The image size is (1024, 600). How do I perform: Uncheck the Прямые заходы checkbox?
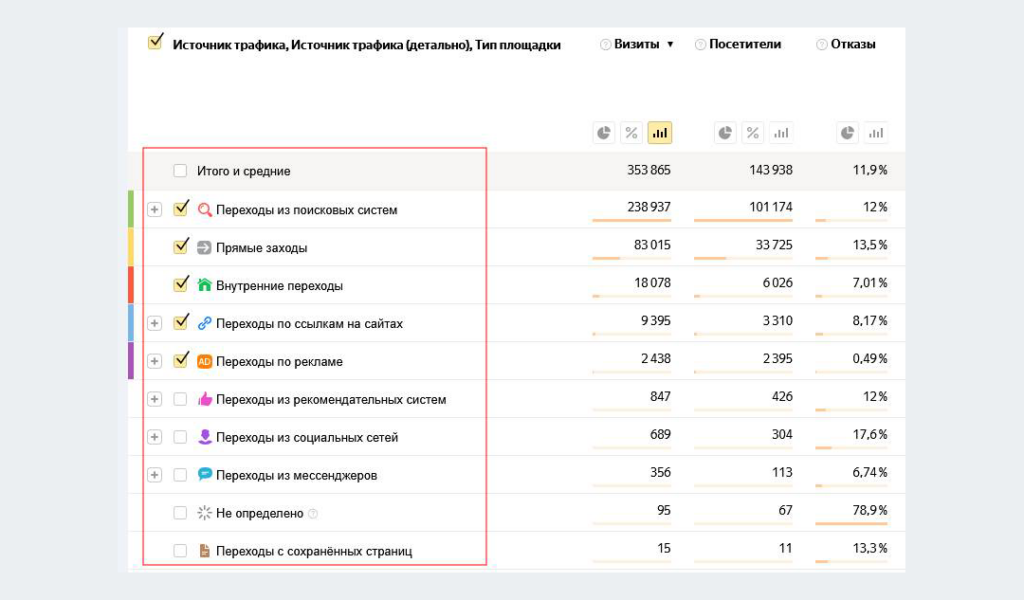[x=181, y=247]
